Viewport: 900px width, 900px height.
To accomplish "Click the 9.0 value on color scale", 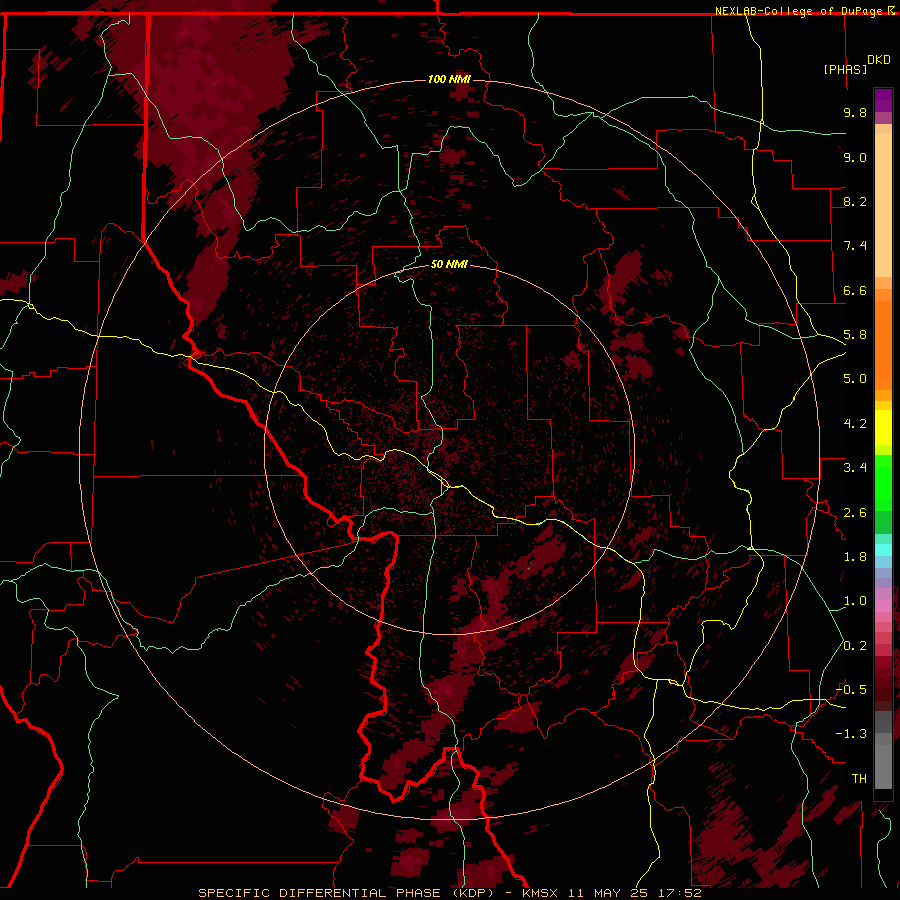I will pyautogui.click(x=855, y=157).
